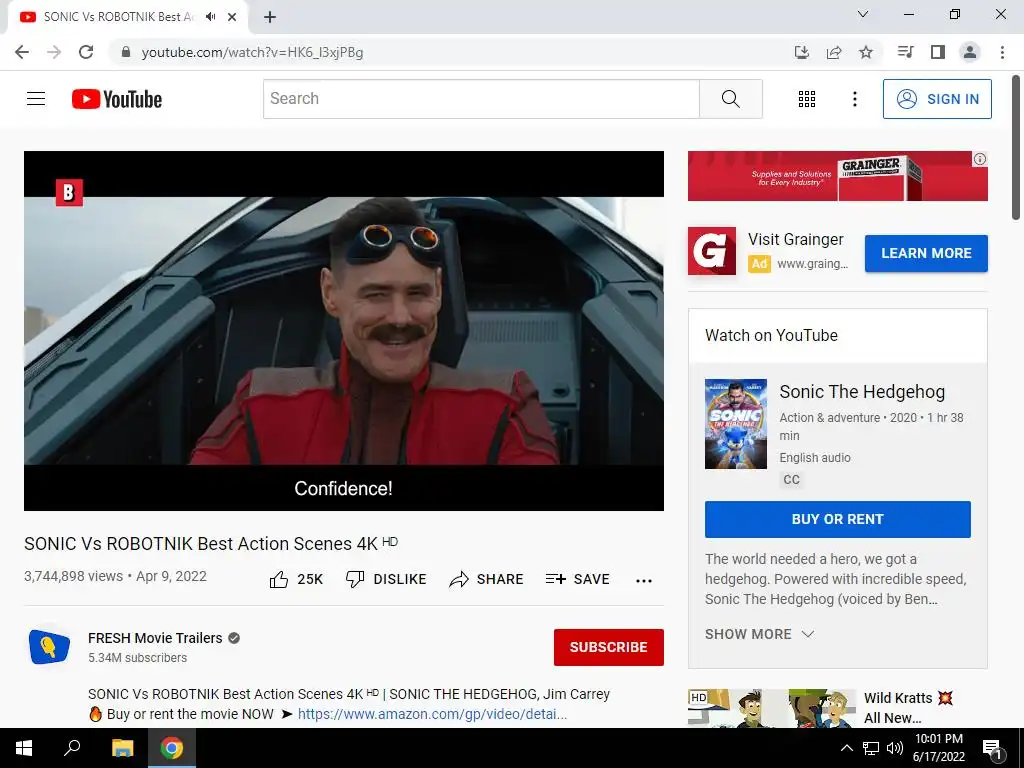
Task: Click the BUY OR RENT button
Action: point(838,519)
